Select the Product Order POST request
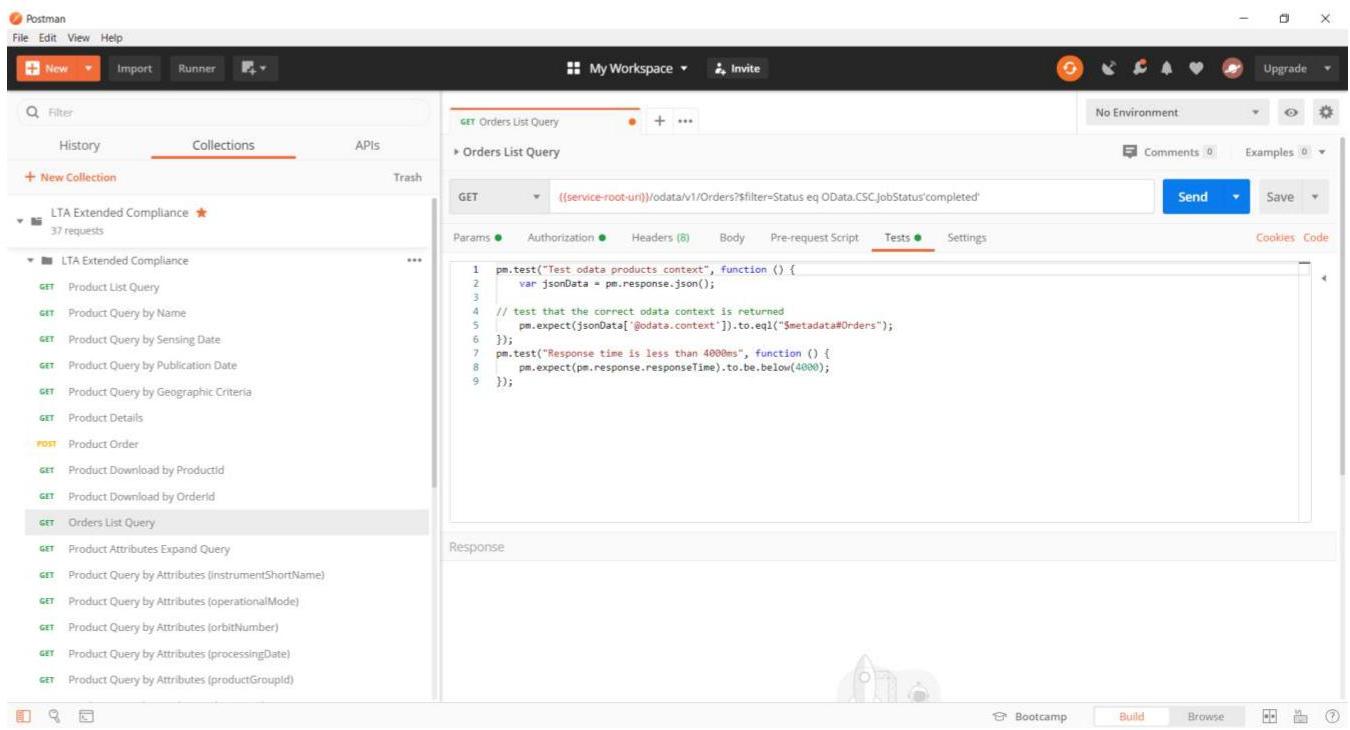The height and width of the screenshot is (730, 1350). point(226,444)
